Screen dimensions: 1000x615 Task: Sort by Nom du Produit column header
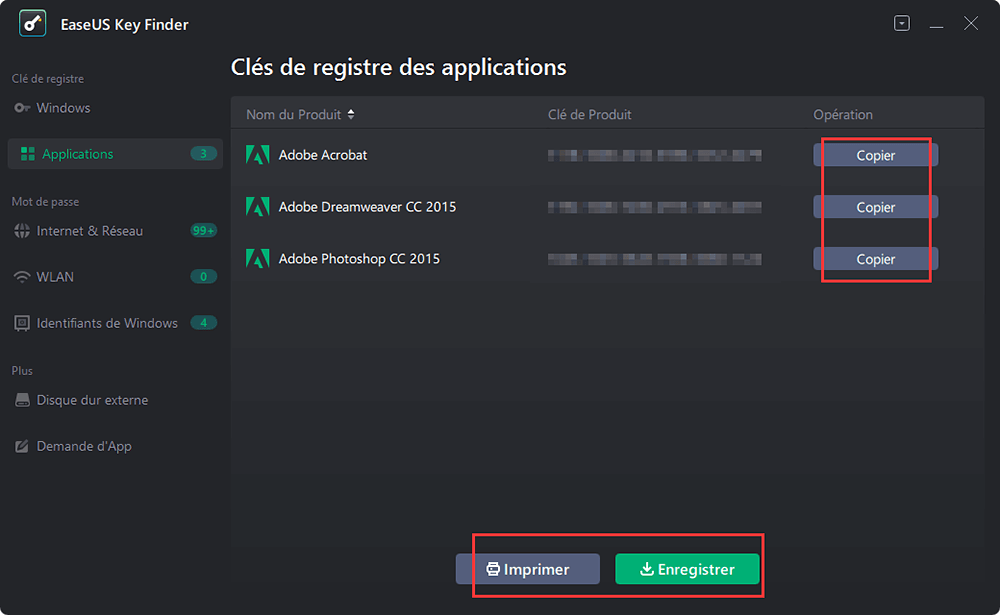(293, 115)
